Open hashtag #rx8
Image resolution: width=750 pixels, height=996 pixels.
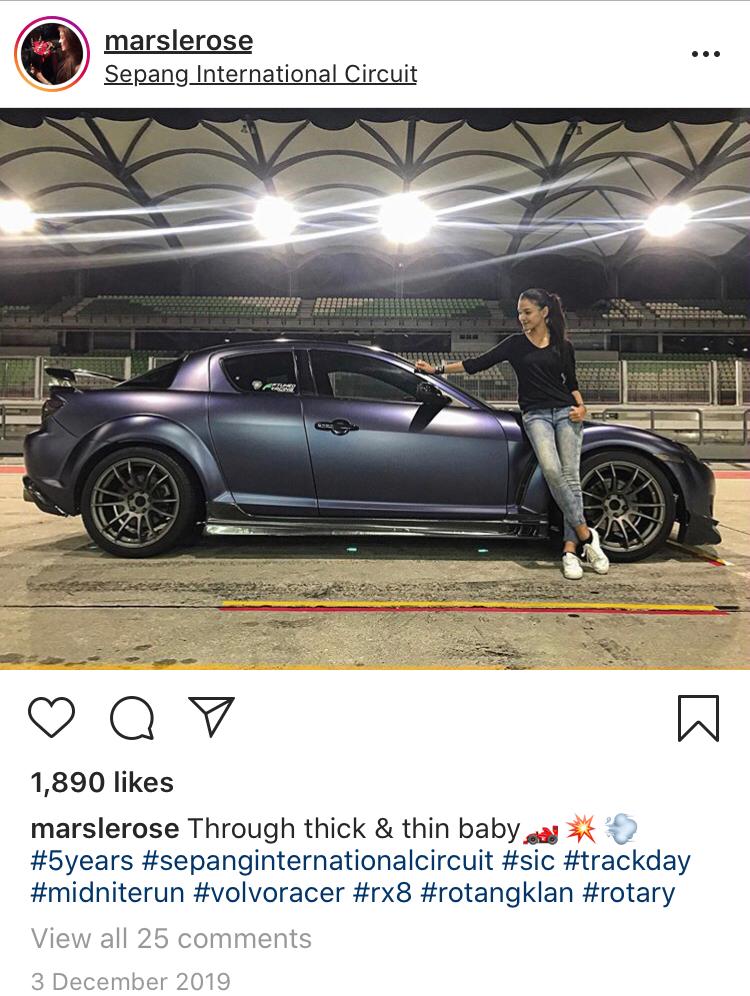click(x=382, y=892)
